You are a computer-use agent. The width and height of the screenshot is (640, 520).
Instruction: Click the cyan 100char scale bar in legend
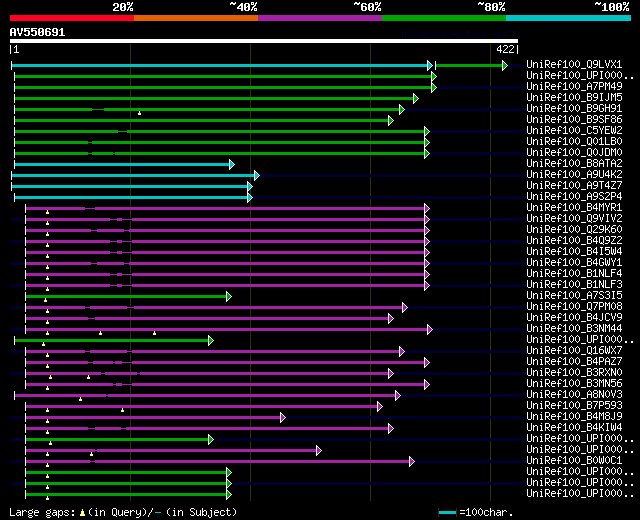447,513
